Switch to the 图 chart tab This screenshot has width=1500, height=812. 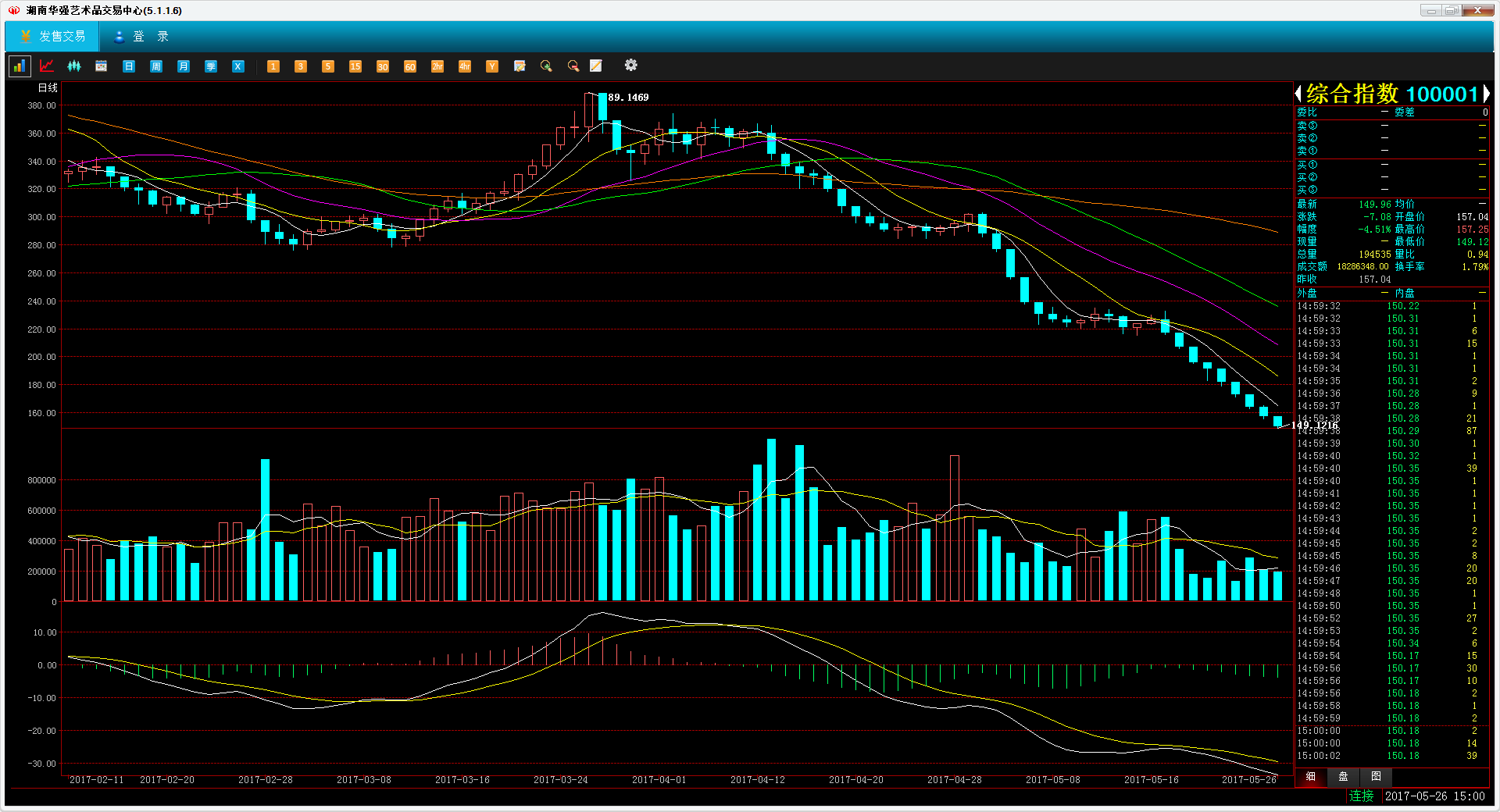tap(1376, 777)
